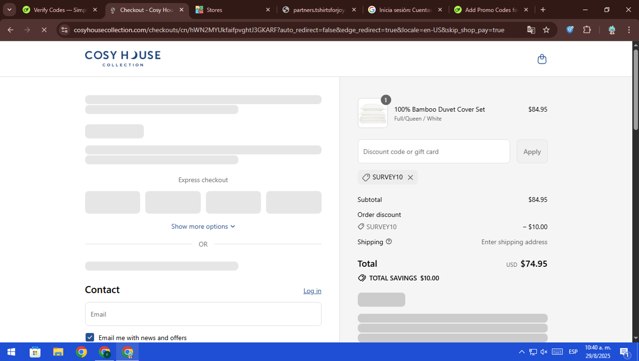Image resolution: width=639 pixels, height=361 pixels.
Task: Open a new browser tab
Action: 543,10
